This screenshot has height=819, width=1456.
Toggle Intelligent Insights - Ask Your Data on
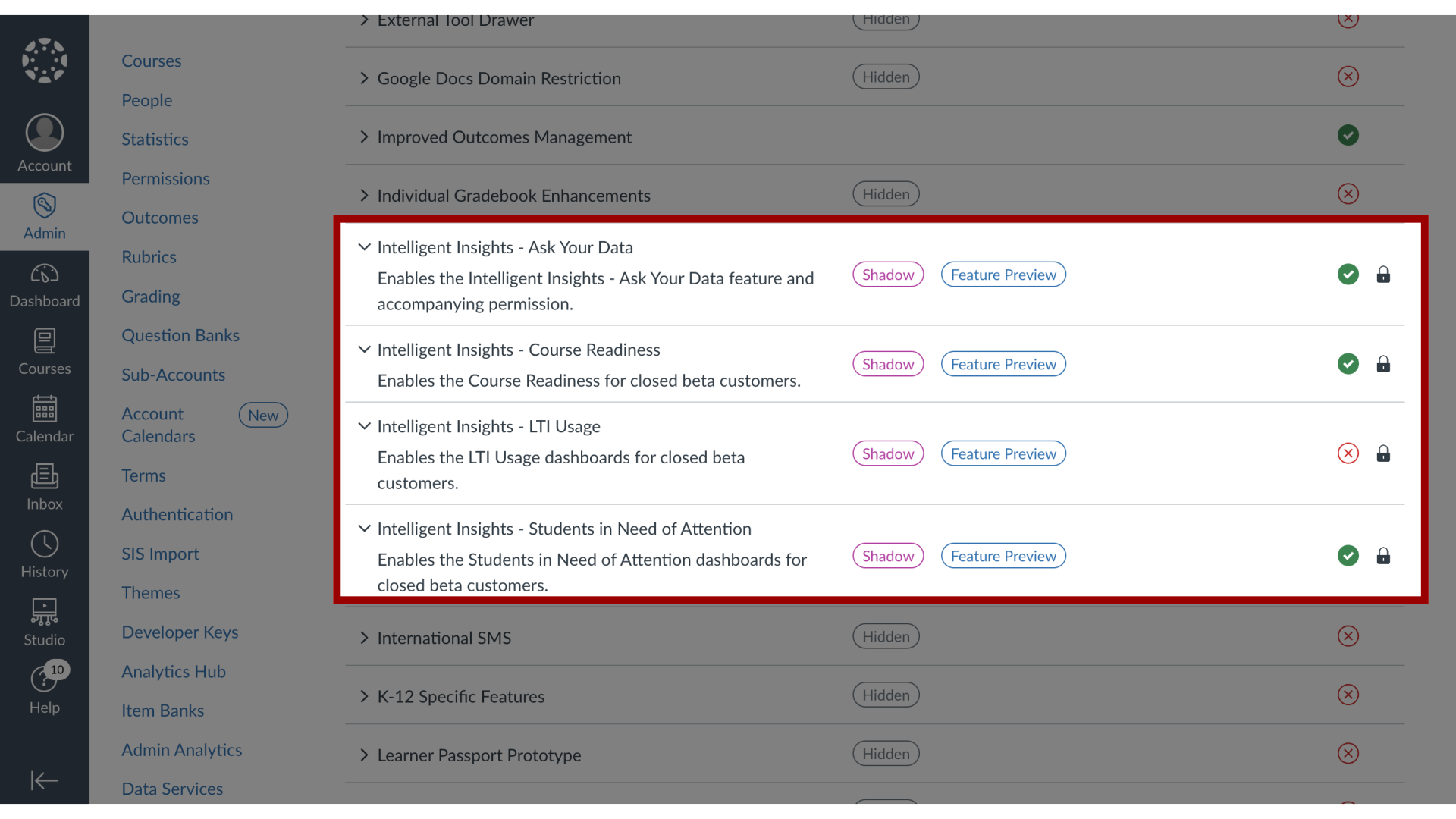click(1347, 273)
